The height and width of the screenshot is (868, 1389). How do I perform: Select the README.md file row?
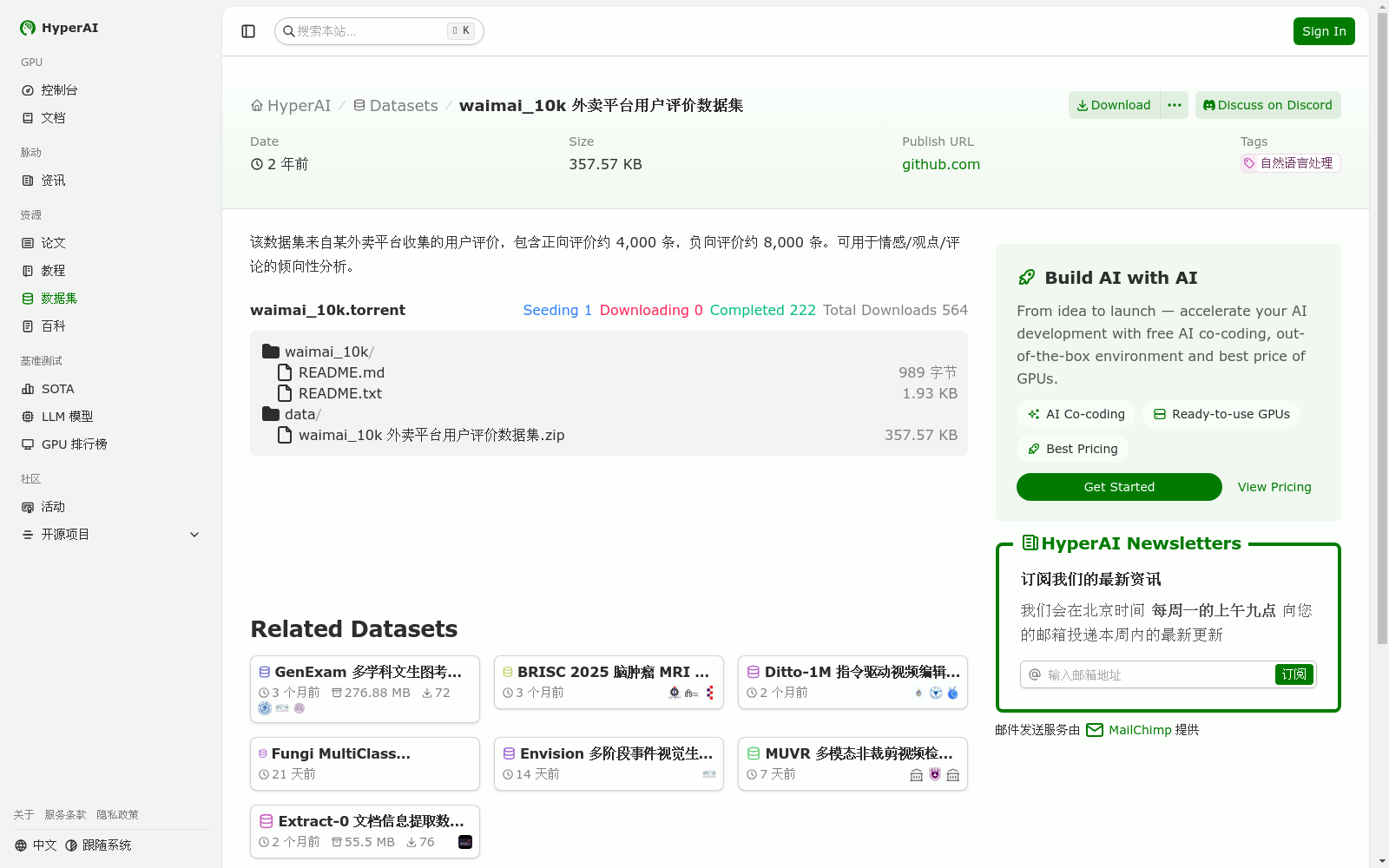coord(609,372)
